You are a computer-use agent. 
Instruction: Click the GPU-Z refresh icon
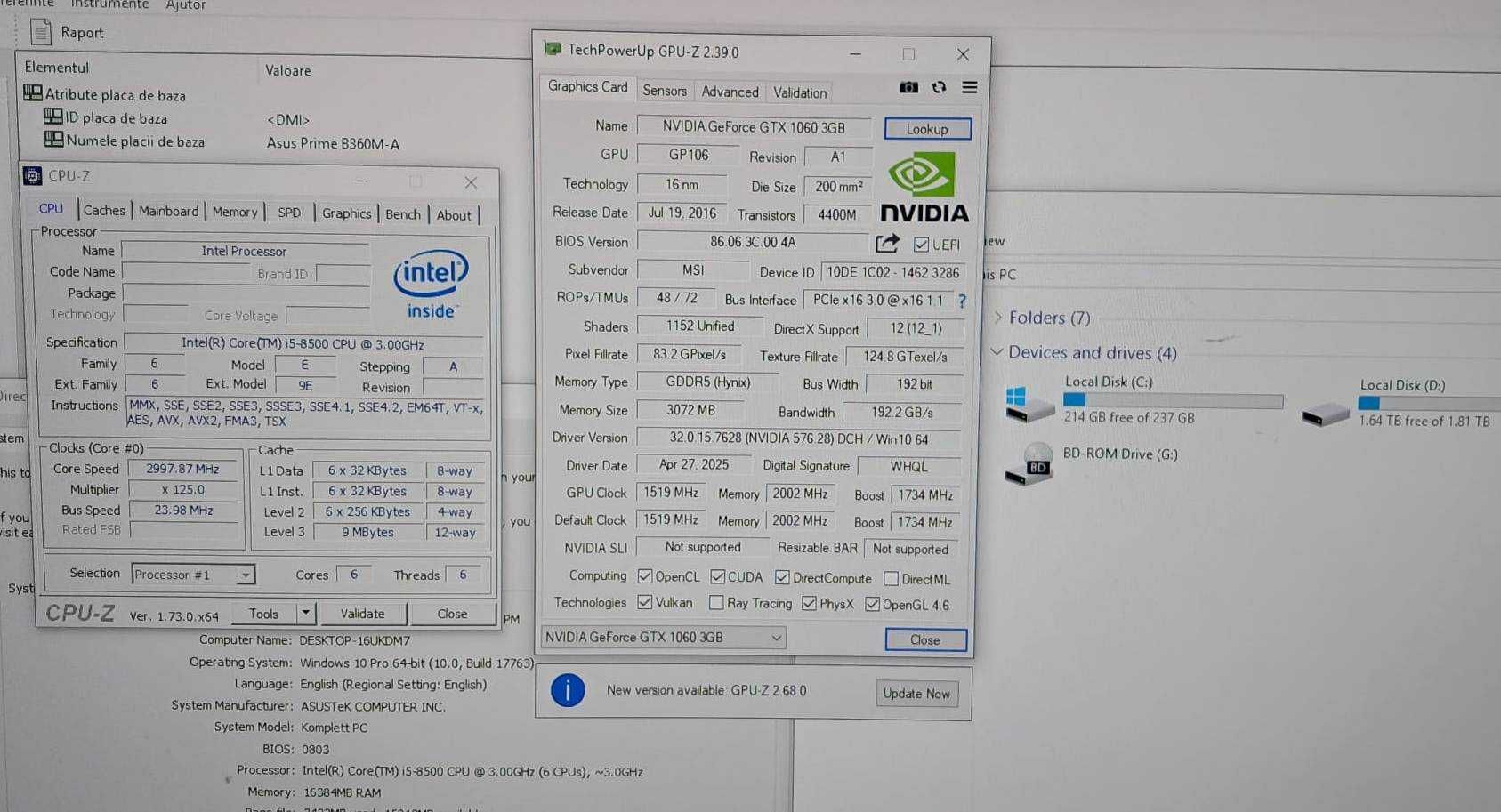[939, 87]
